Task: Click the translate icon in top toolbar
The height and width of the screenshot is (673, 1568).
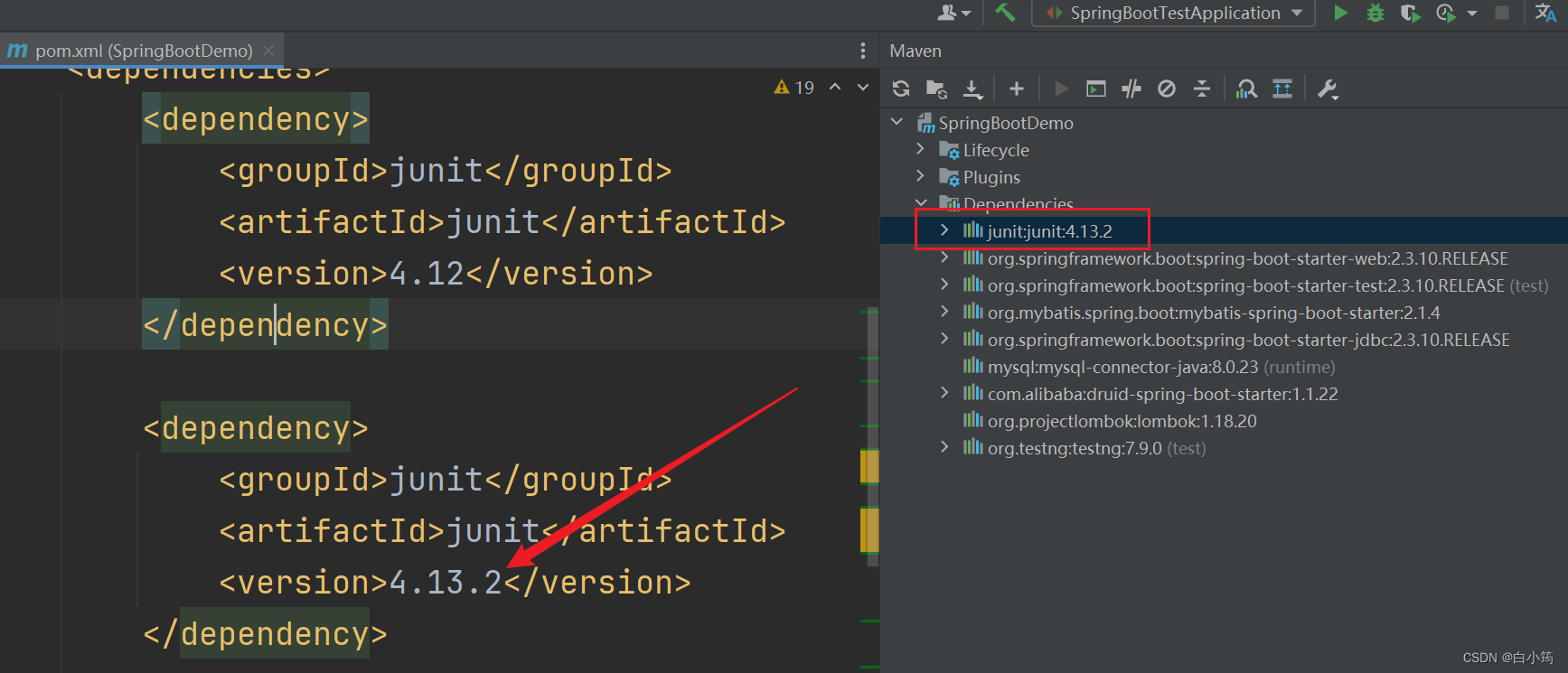Action: tap(1545, 13)
